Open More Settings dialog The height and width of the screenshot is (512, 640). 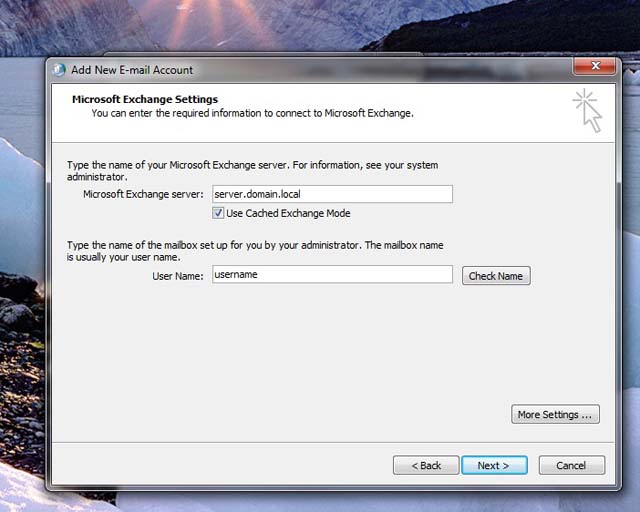tap(555, 414)
